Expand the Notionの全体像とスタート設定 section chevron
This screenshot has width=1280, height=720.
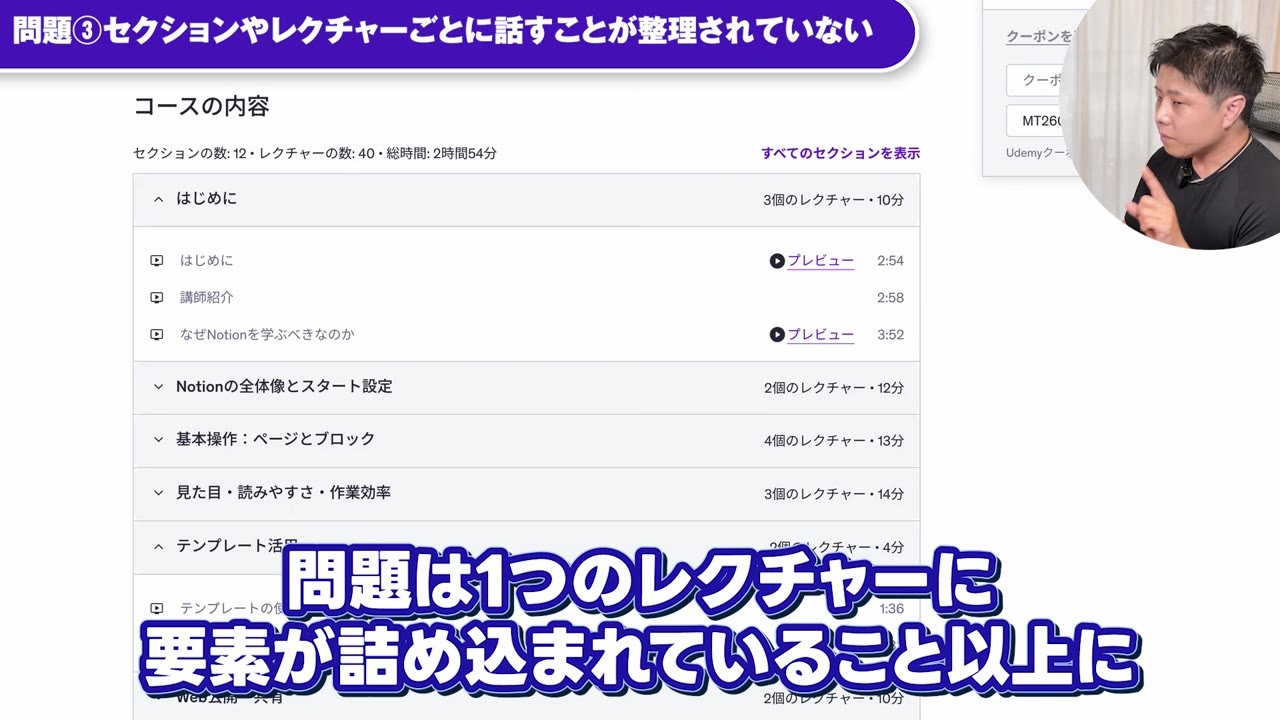tap(158, 387)
